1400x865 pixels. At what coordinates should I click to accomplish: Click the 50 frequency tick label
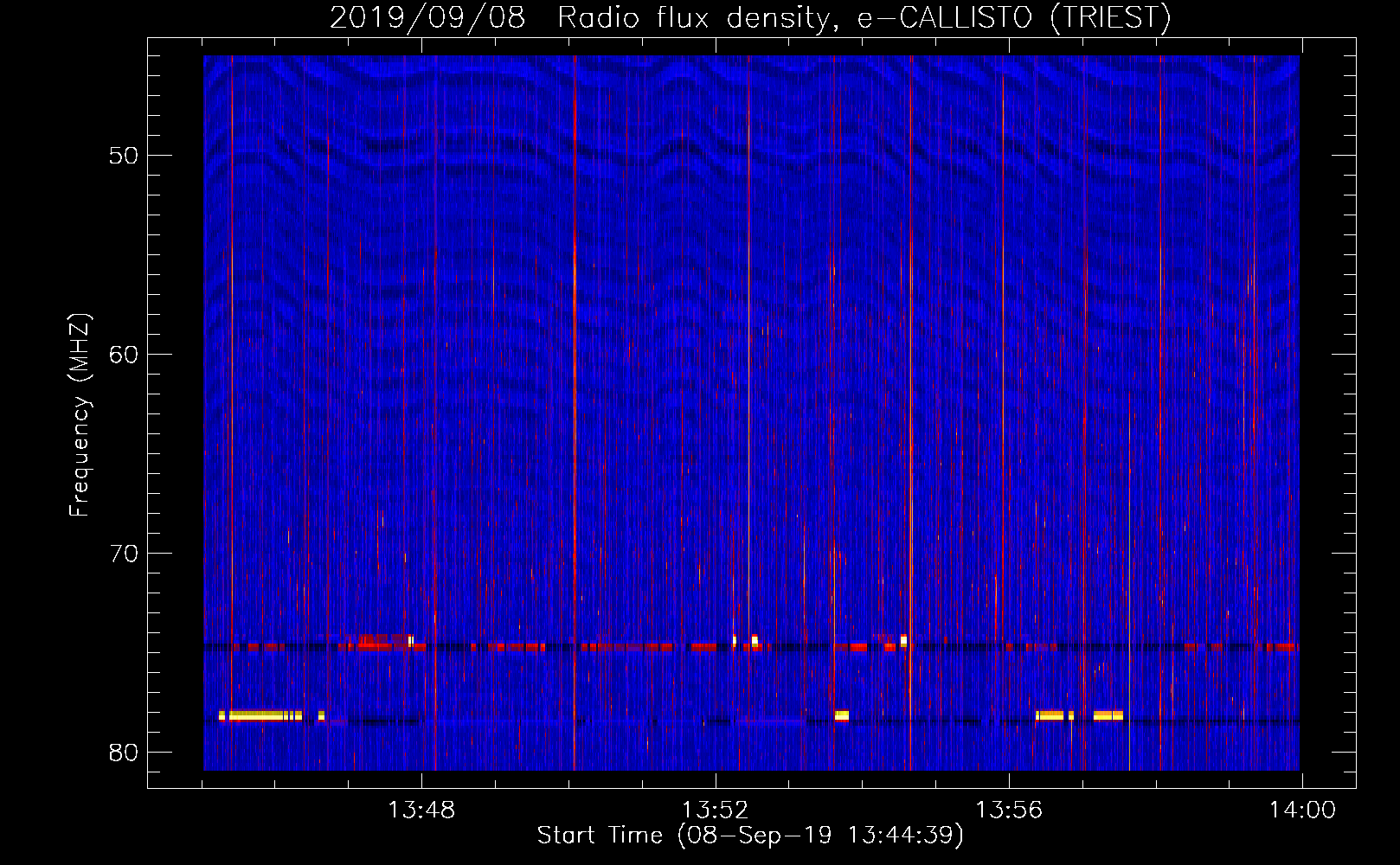[125, 156]
